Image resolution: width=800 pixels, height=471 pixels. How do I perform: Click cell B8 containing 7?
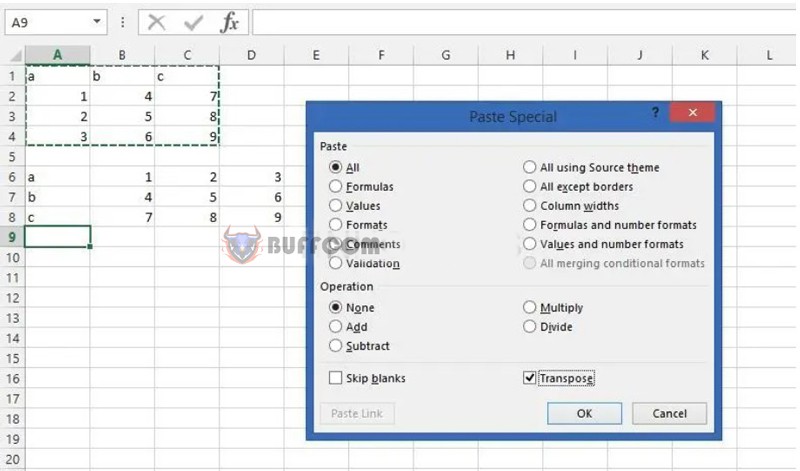point(122,217)
